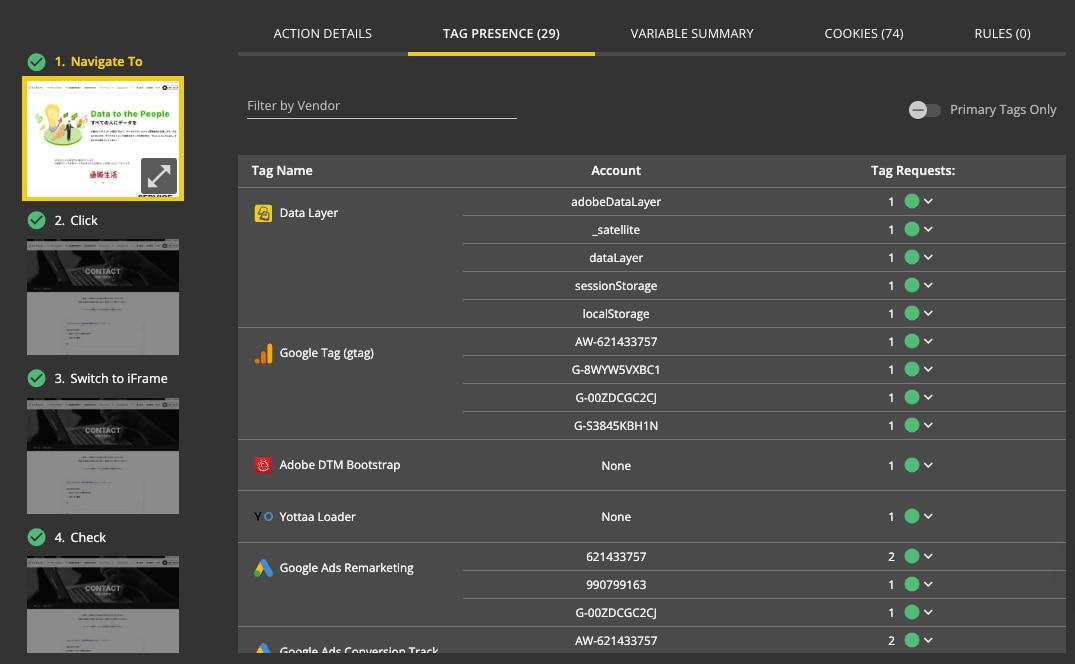Select step label 4. Check
1075x664 pixels.
pyautogui.click(x=80, y=538)
